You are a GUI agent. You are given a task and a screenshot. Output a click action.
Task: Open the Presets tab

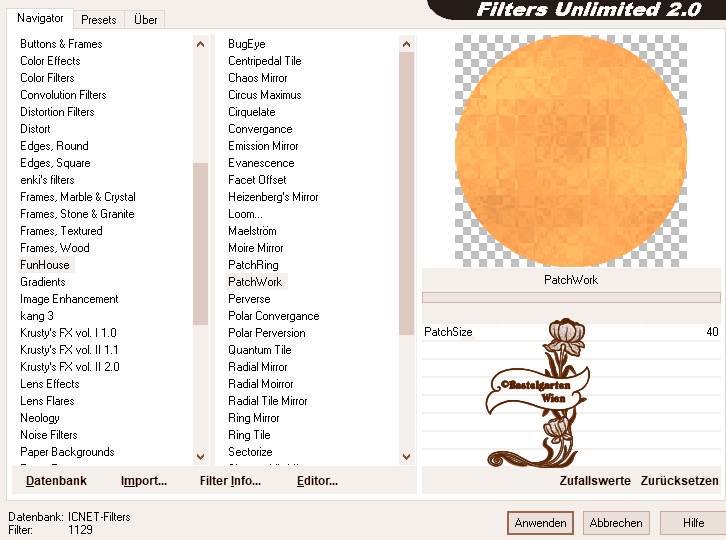(99, 19)
